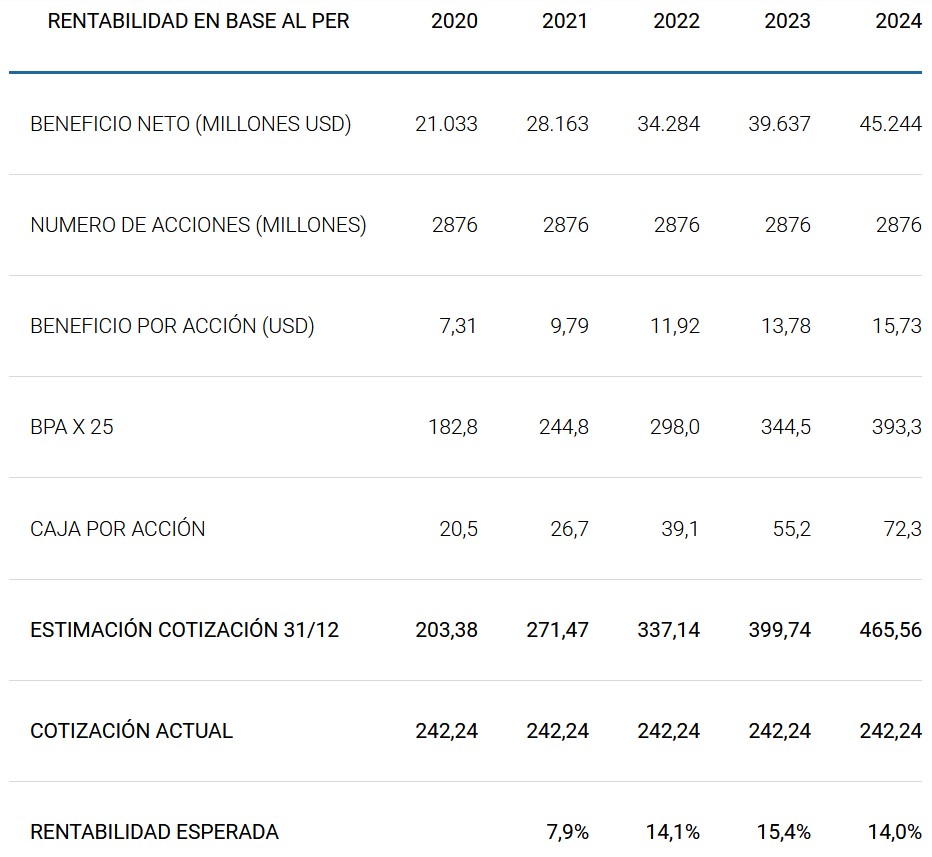Viewport: 932px width, 857px height.
Task: Select the Beneficio Neto row label
Action: 191,124
